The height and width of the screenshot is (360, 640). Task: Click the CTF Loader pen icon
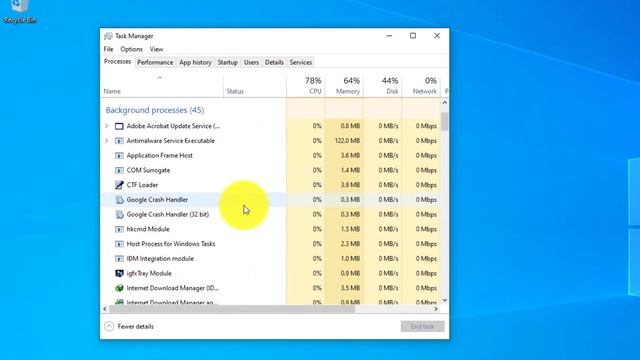pyautogui.click(x=119, y=185)
